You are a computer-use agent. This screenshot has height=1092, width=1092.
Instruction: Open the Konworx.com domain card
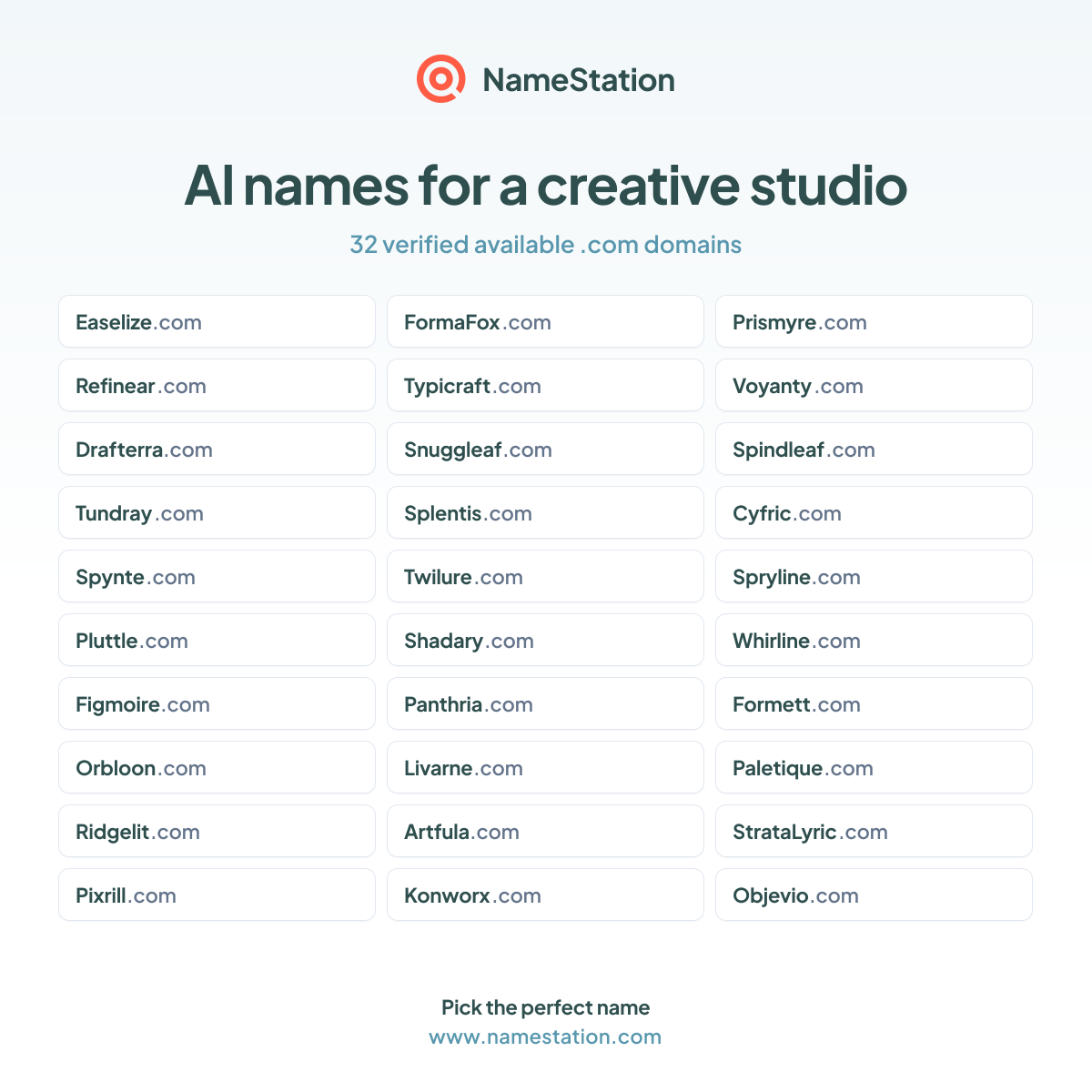tap(545, 895)
